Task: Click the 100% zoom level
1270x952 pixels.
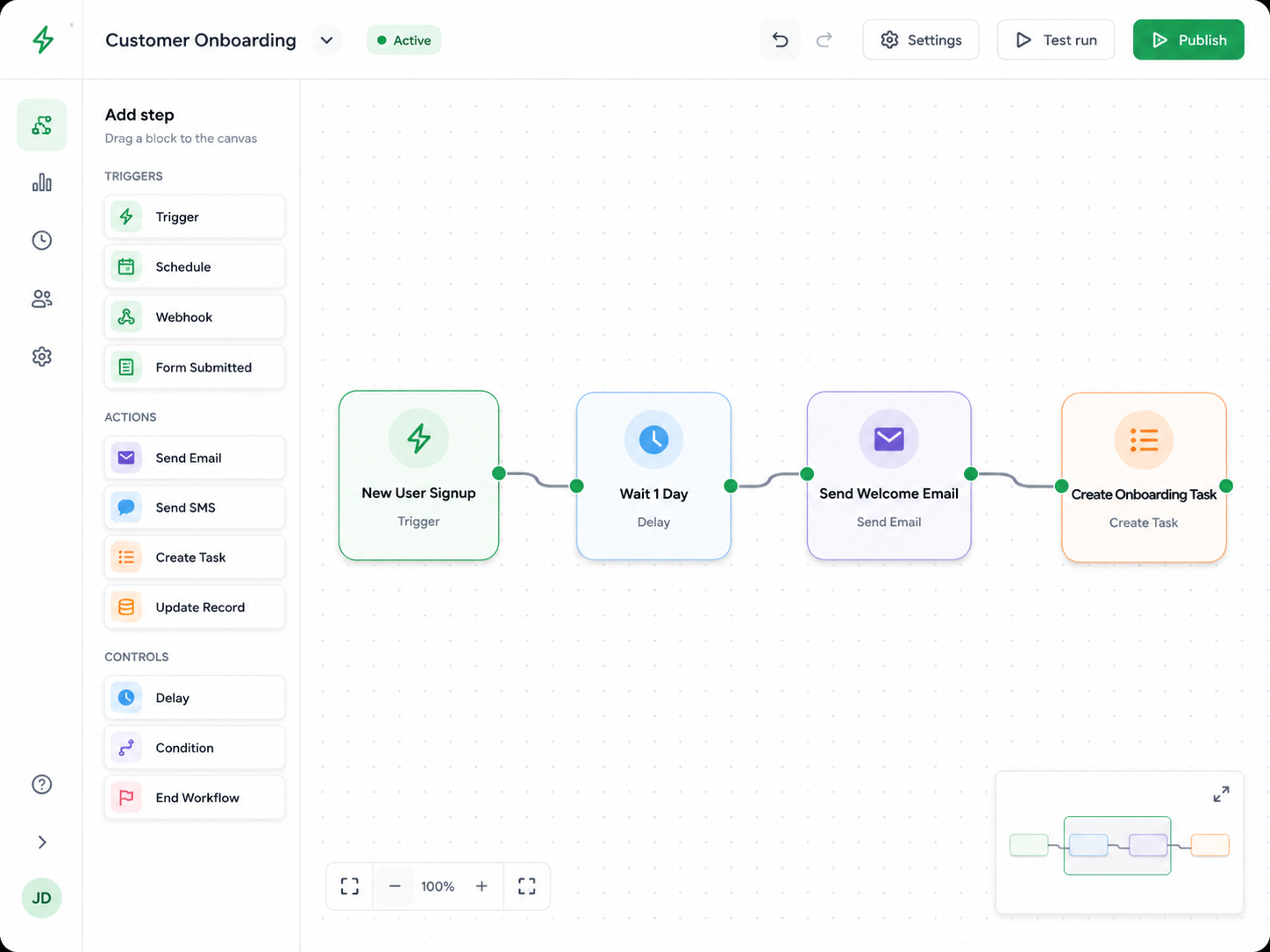Action: click(x=438, y=886)
